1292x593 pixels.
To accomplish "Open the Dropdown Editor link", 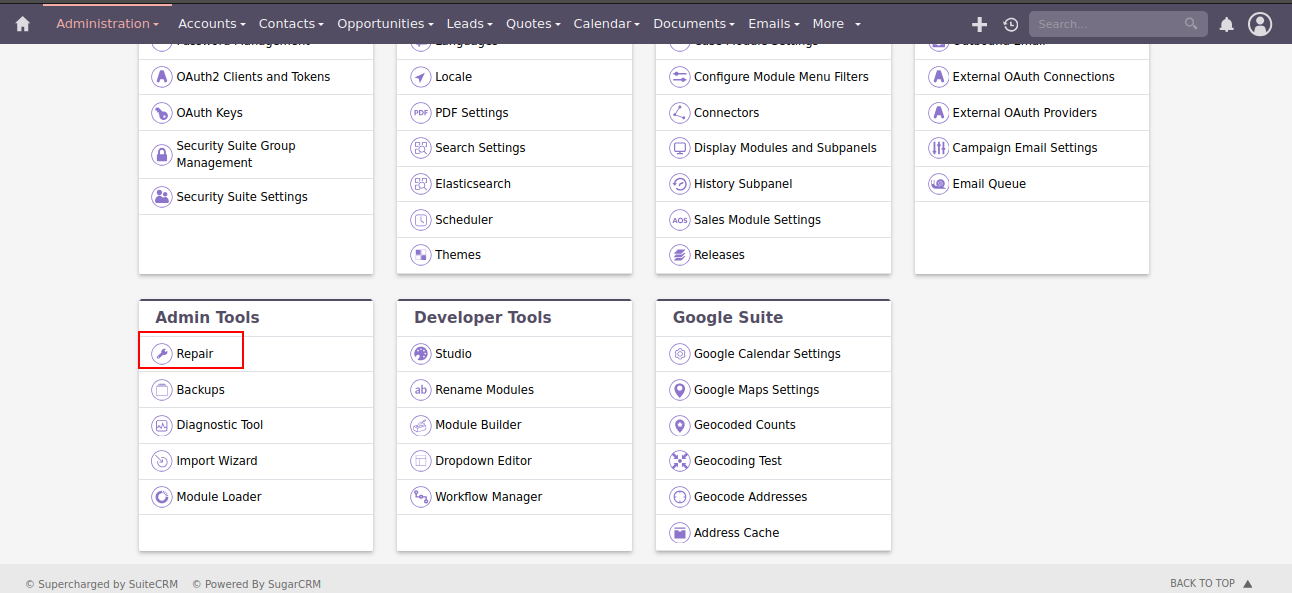I will (483, 461).
